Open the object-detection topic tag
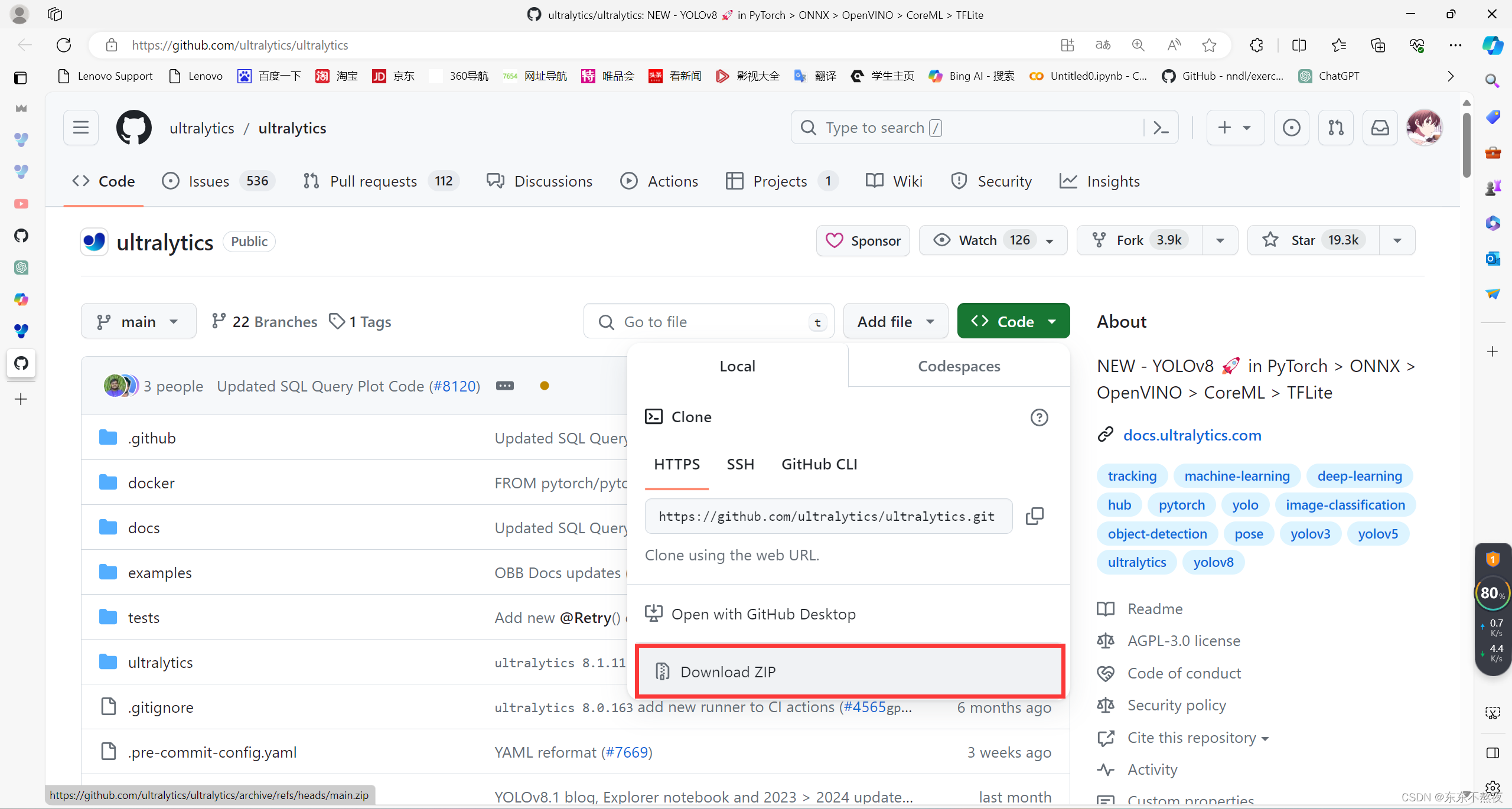 point(1158,534)
